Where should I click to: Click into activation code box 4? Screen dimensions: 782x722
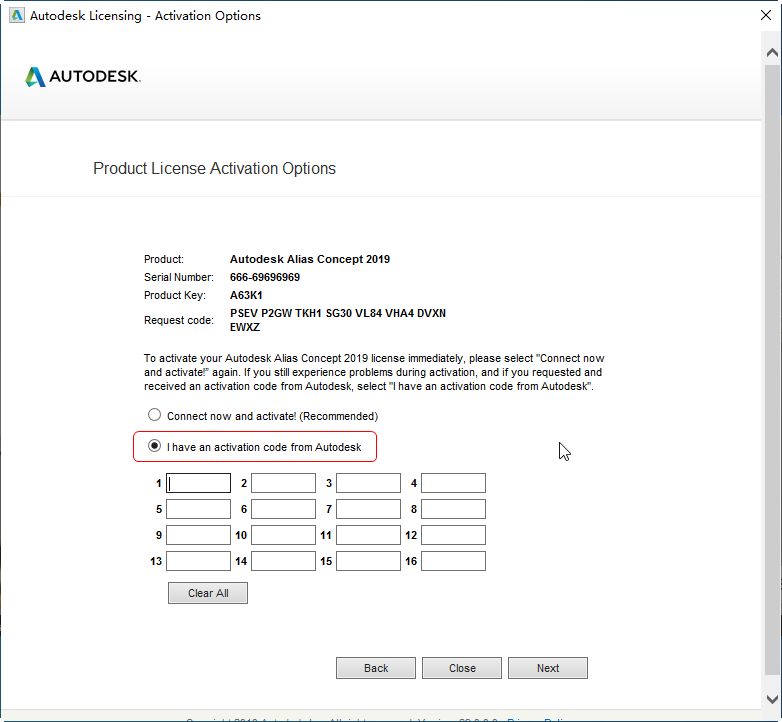[453, 484]
